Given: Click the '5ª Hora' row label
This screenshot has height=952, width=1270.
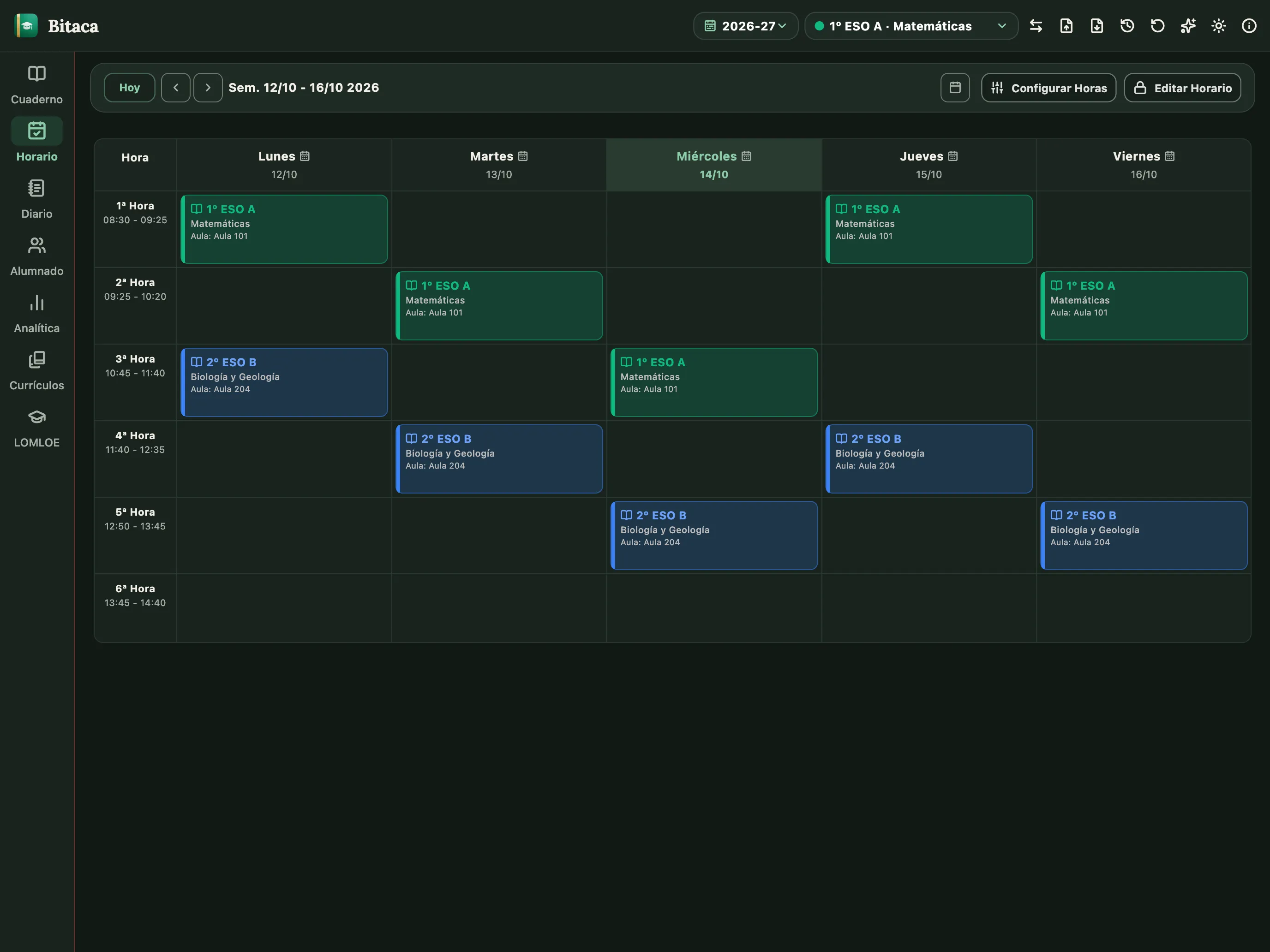Looking at the screenshot, I should point(135,512).
